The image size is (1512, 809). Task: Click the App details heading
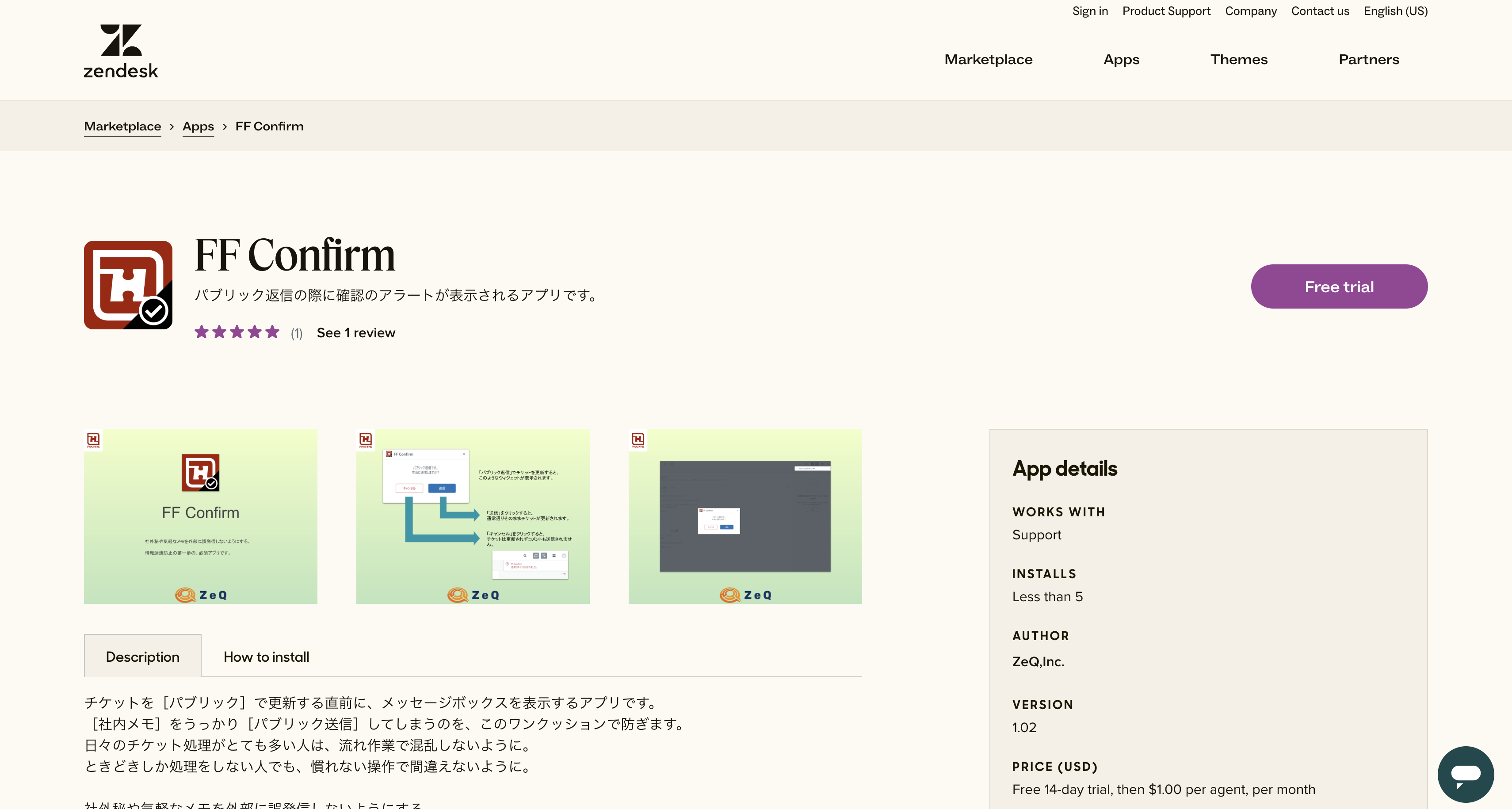[x=1065, y=469]
